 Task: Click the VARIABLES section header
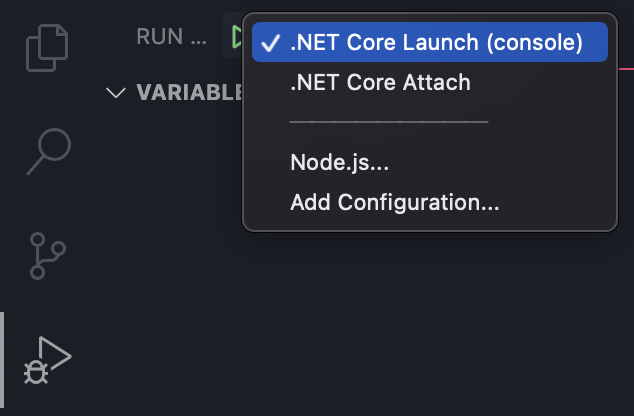(x=189, y=92)
